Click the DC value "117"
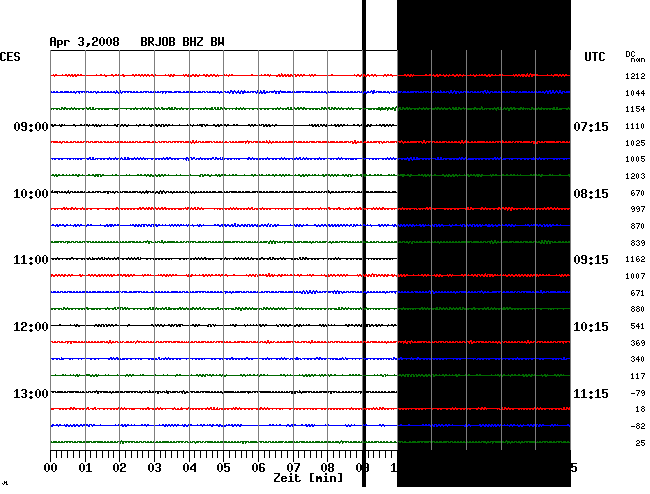Viewport: 650px width, 494px height. [x=638, y=377]
